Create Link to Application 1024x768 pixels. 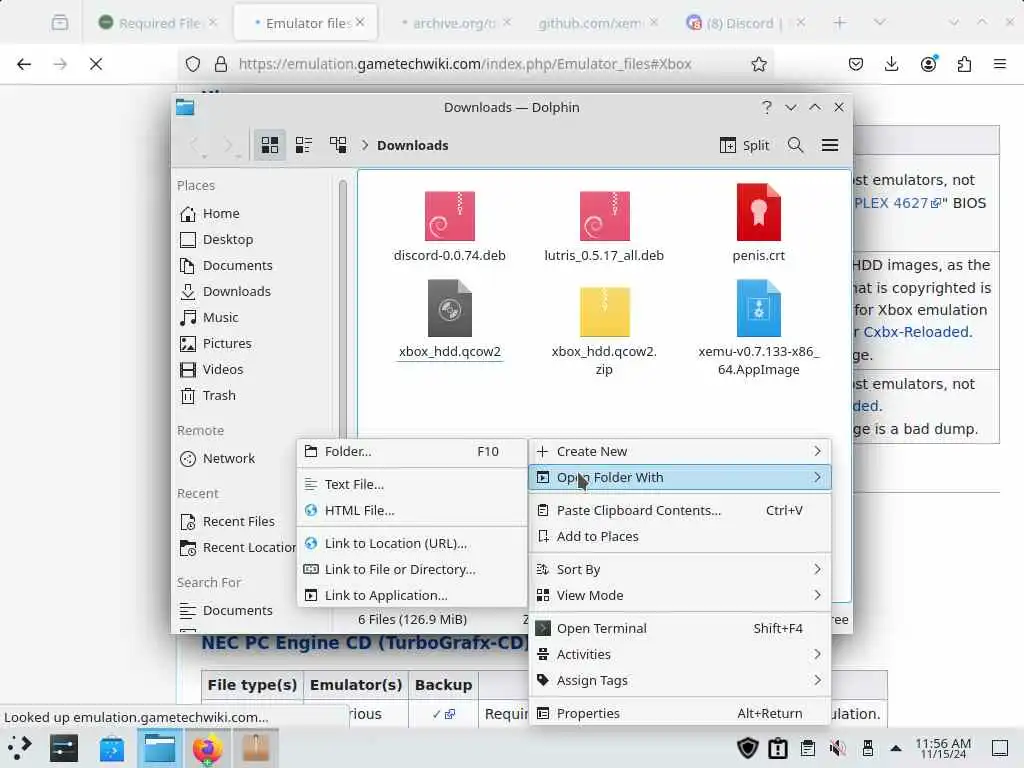412,596
